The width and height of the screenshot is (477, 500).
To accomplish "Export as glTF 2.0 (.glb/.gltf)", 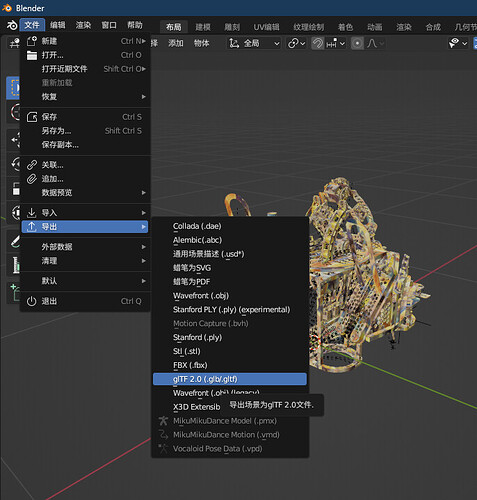I will 230,379.
